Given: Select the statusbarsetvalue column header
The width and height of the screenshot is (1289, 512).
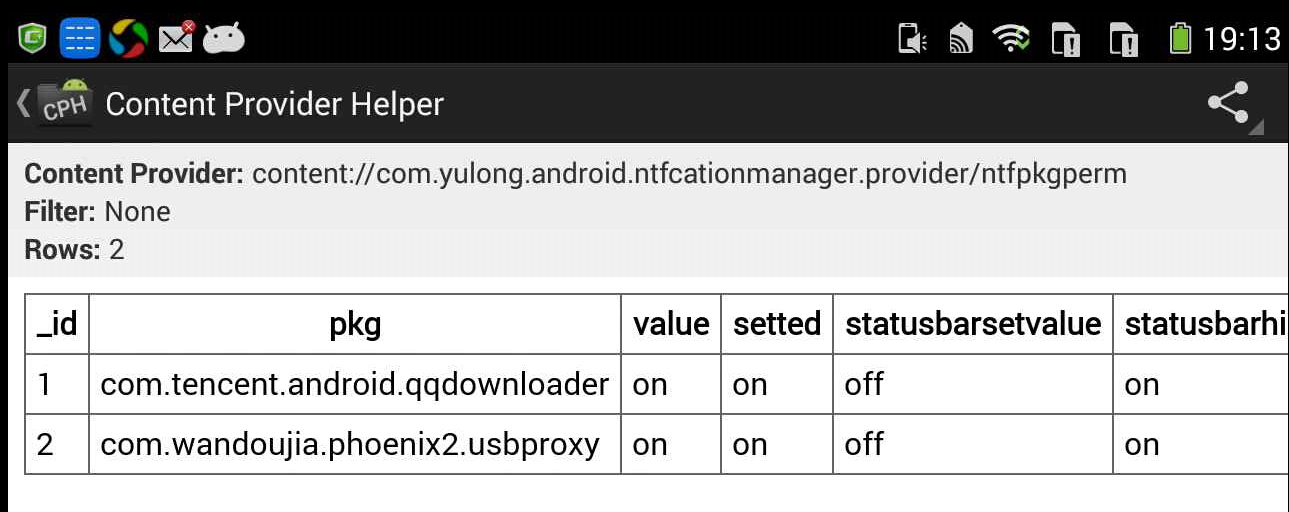Looking at the screenshot, I should coord(973,324).
